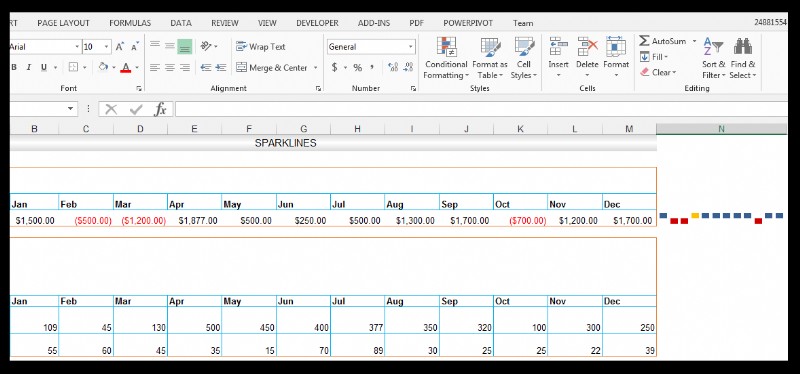Click the Insert Function fx button
This screenshot has height=374, width=800.
[160, 109]
